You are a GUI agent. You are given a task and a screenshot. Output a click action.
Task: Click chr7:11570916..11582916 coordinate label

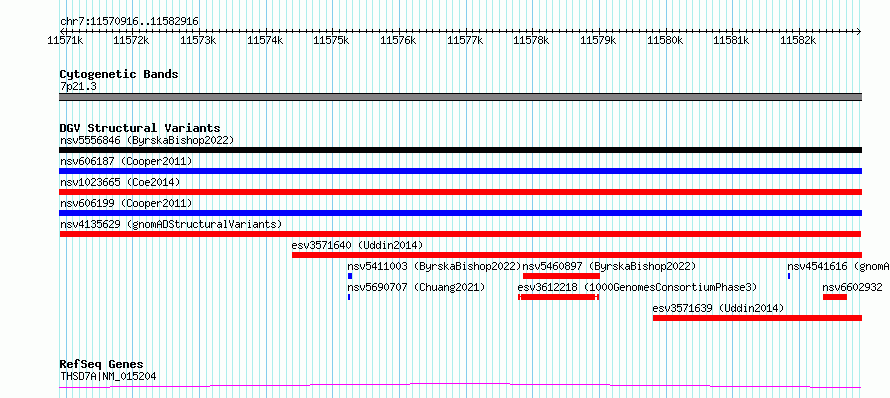(x=129, y=22)
